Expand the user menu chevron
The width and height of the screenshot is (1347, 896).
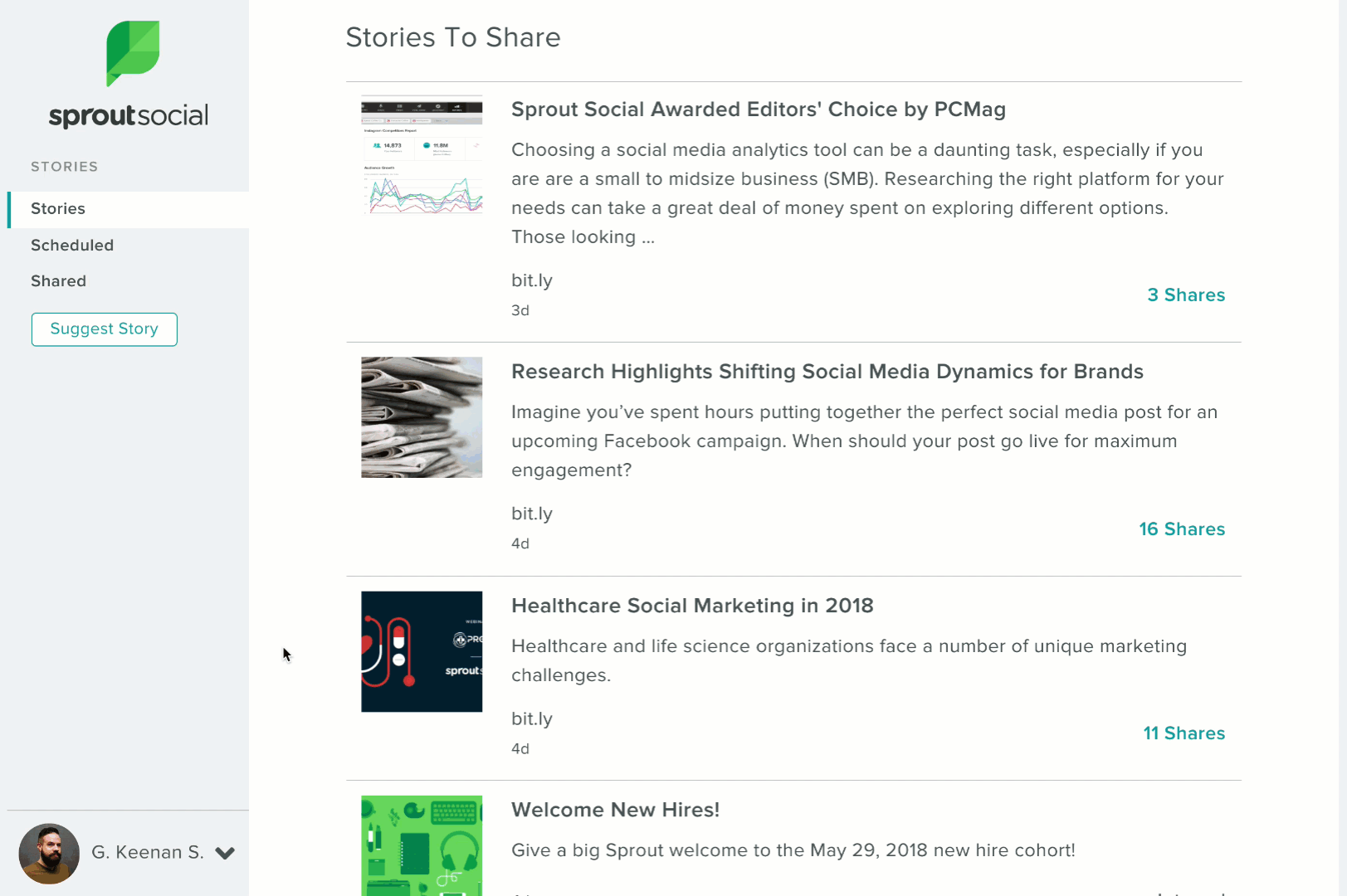pyautogui.click(x=225, y=853)
